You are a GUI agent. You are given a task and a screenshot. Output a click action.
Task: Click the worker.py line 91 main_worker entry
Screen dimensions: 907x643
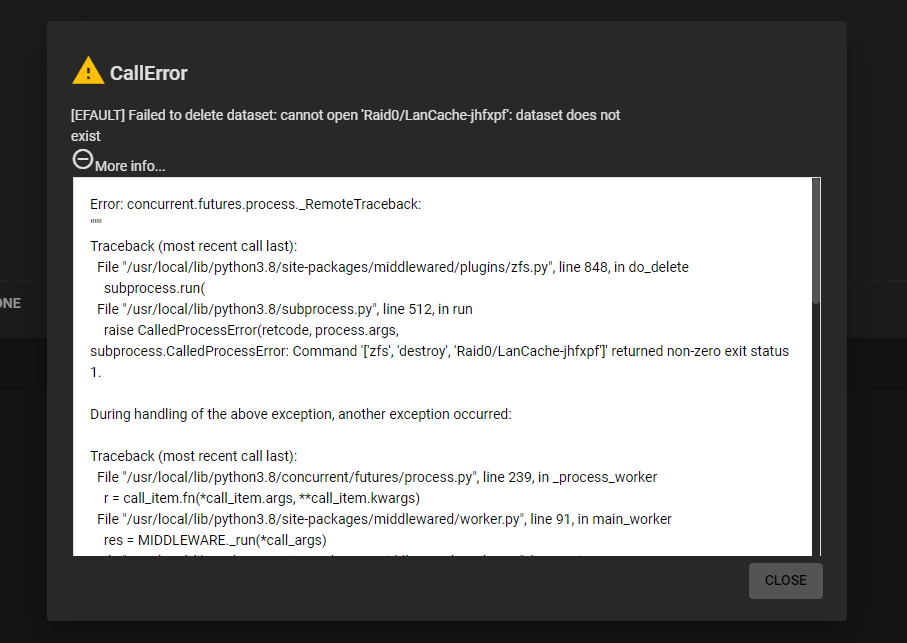click(x=384, y=519)
